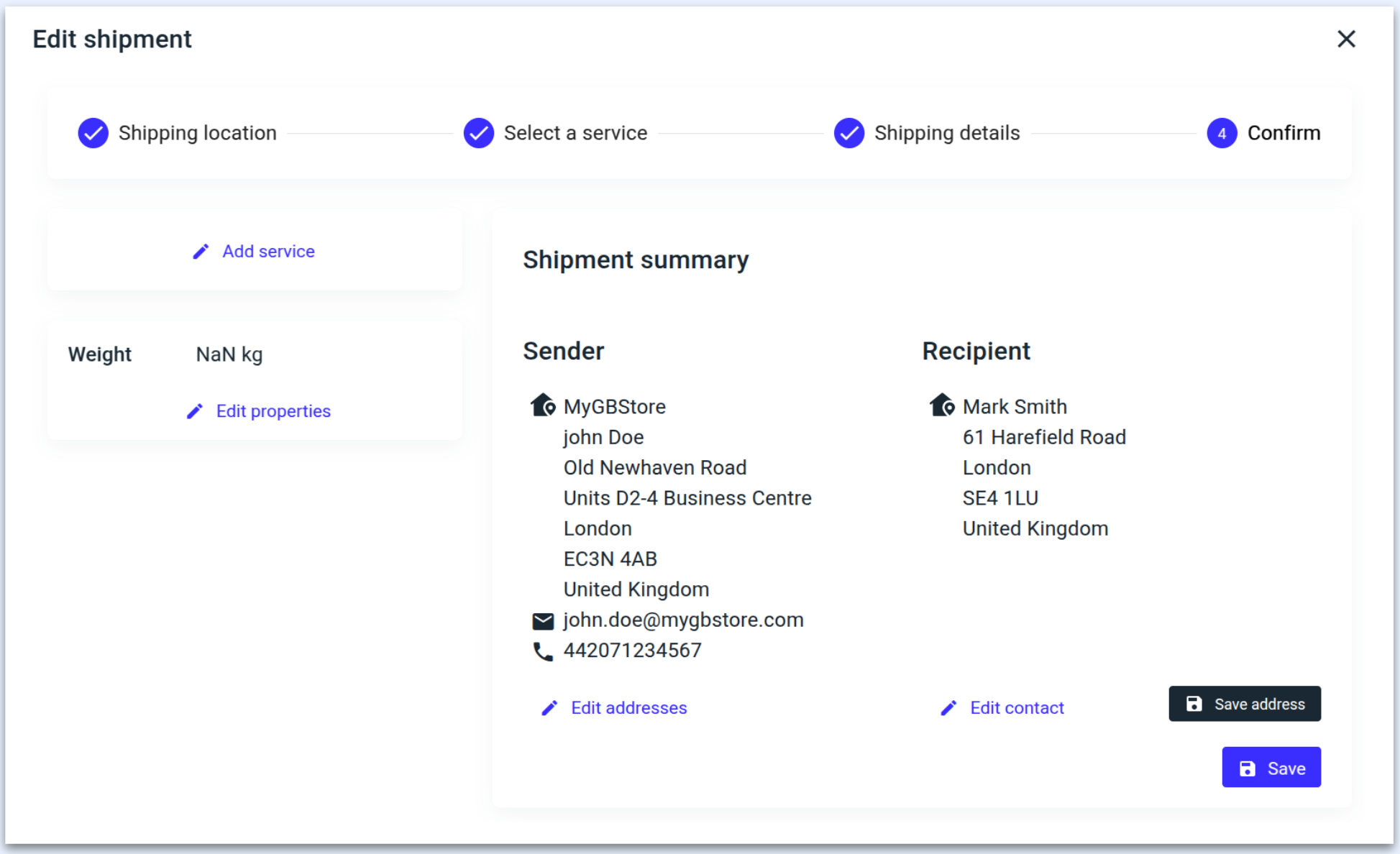Image resolution: width=1400 pixels, height=854 pixels.
Task: Click the email envelope icon
Action: [x=543, y=620]
